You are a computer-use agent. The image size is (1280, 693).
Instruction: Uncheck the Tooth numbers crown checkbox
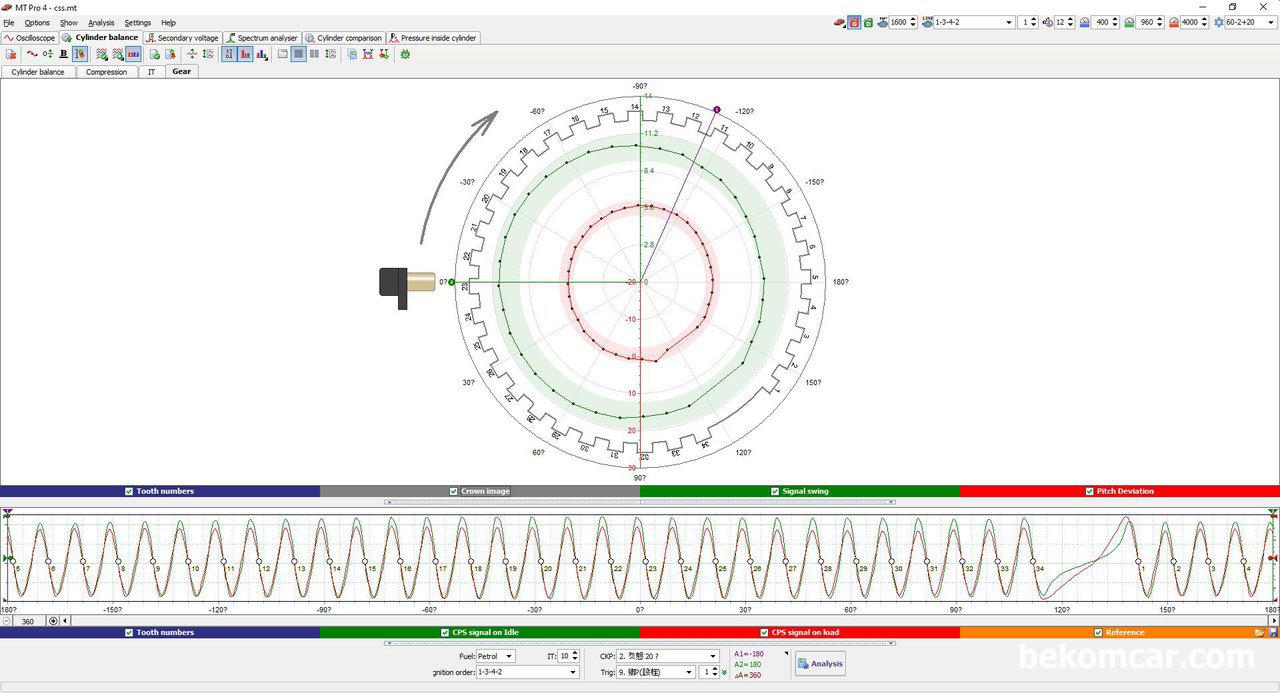pos(129,491)
